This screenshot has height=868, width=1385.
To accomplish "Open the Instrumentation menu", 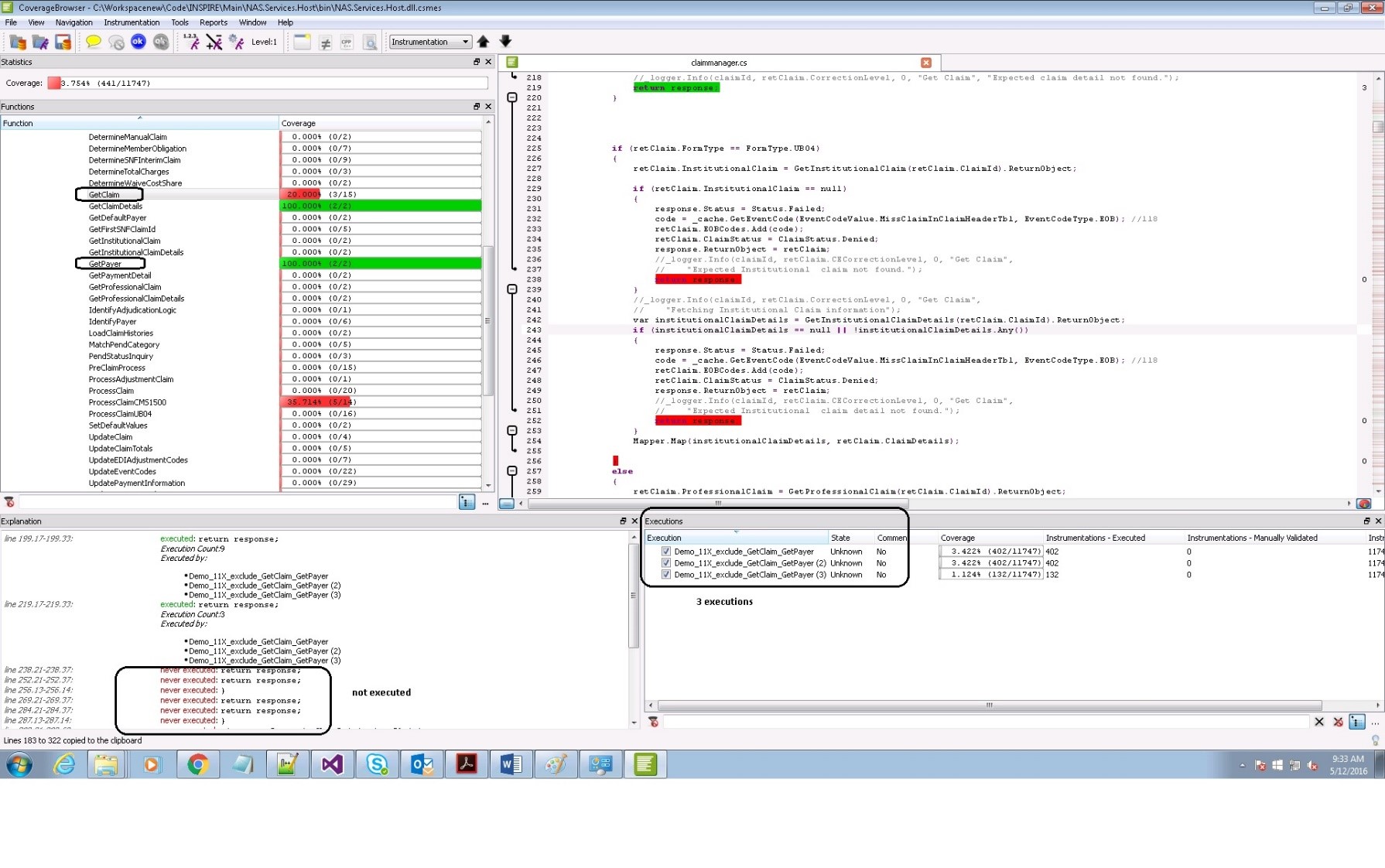I will [x=132, y=22].
